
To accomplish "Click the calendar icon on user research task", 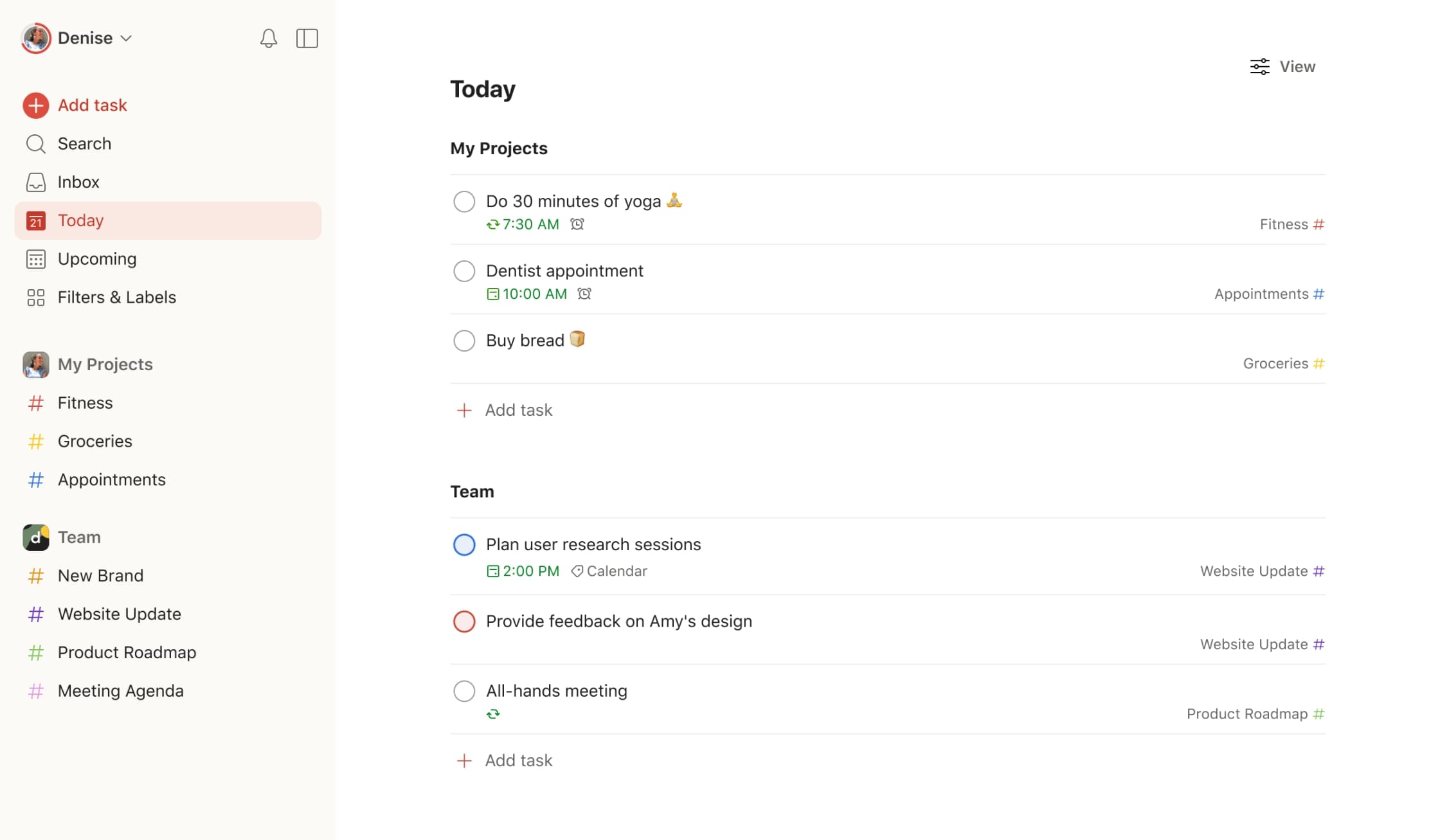I will coord(494,570).
